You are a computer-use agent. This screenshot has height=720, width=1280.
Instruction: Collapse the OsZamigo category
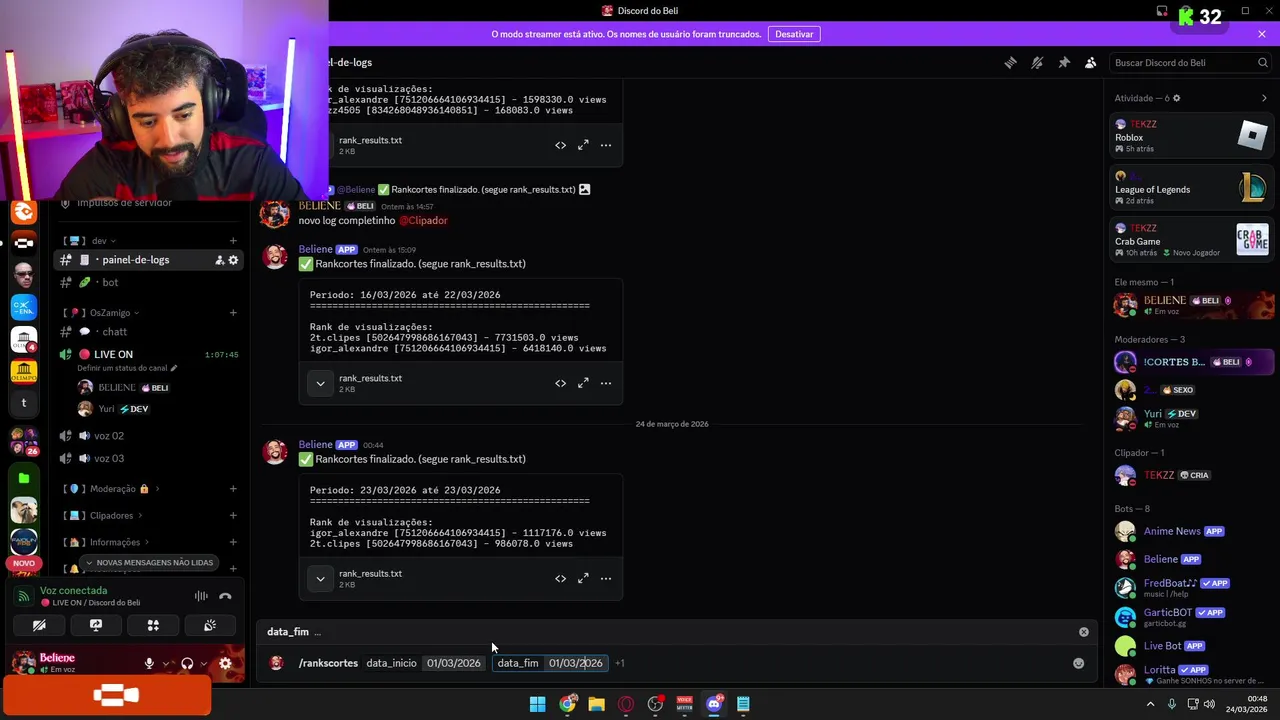tap(109, 313)
